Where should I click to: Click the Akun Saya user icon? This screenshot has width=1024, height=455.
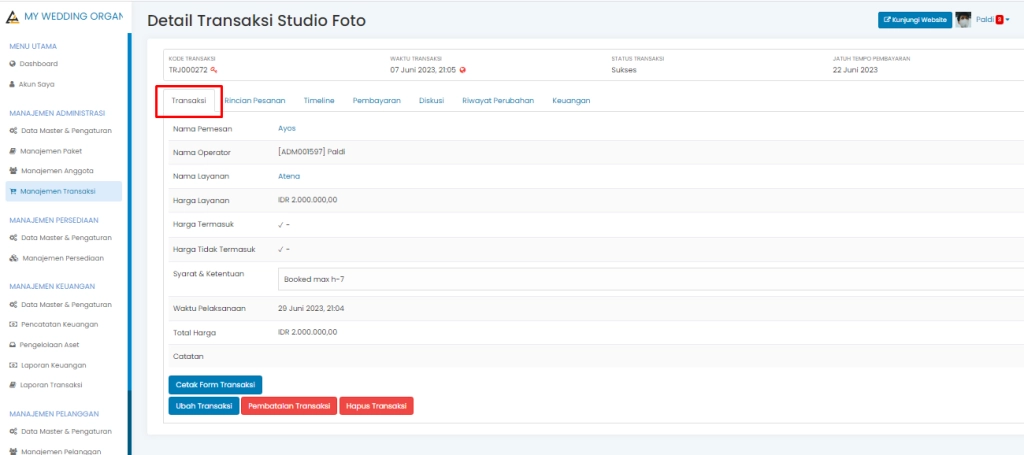(12, 84)
